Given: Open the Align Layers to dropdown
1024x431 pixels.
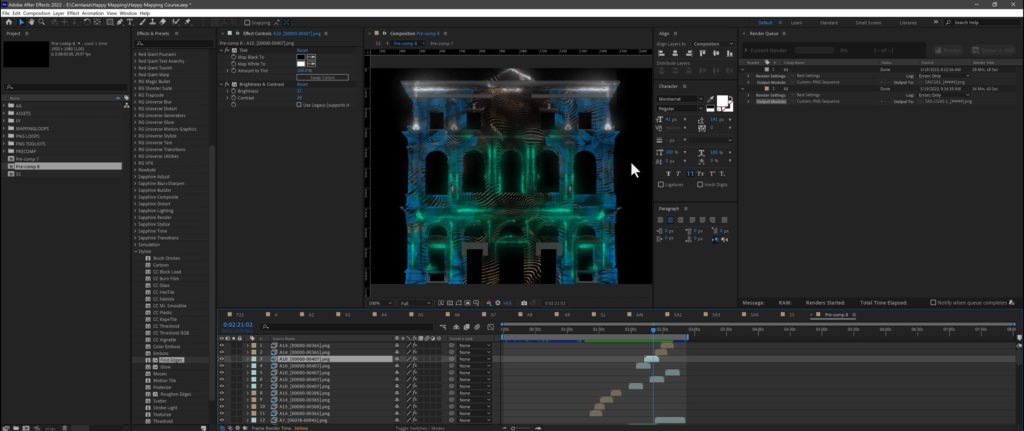Looking at the screenshot, I should (712, 44).
